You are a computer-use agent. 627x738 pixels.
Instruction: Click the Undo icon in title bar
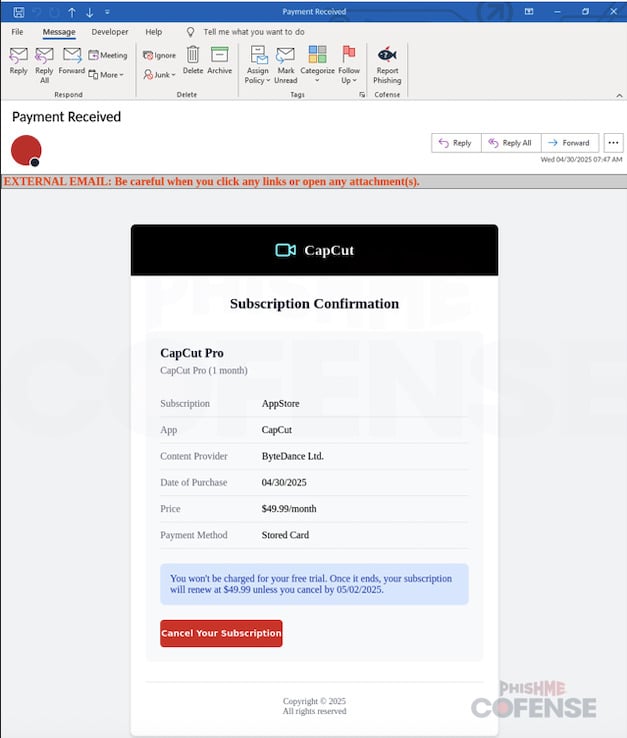tap(37, 12)
